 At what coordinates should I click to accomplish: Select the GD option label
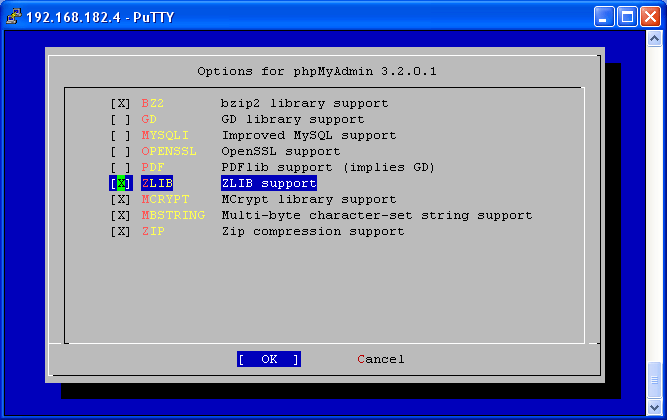[x=149, y=120]
